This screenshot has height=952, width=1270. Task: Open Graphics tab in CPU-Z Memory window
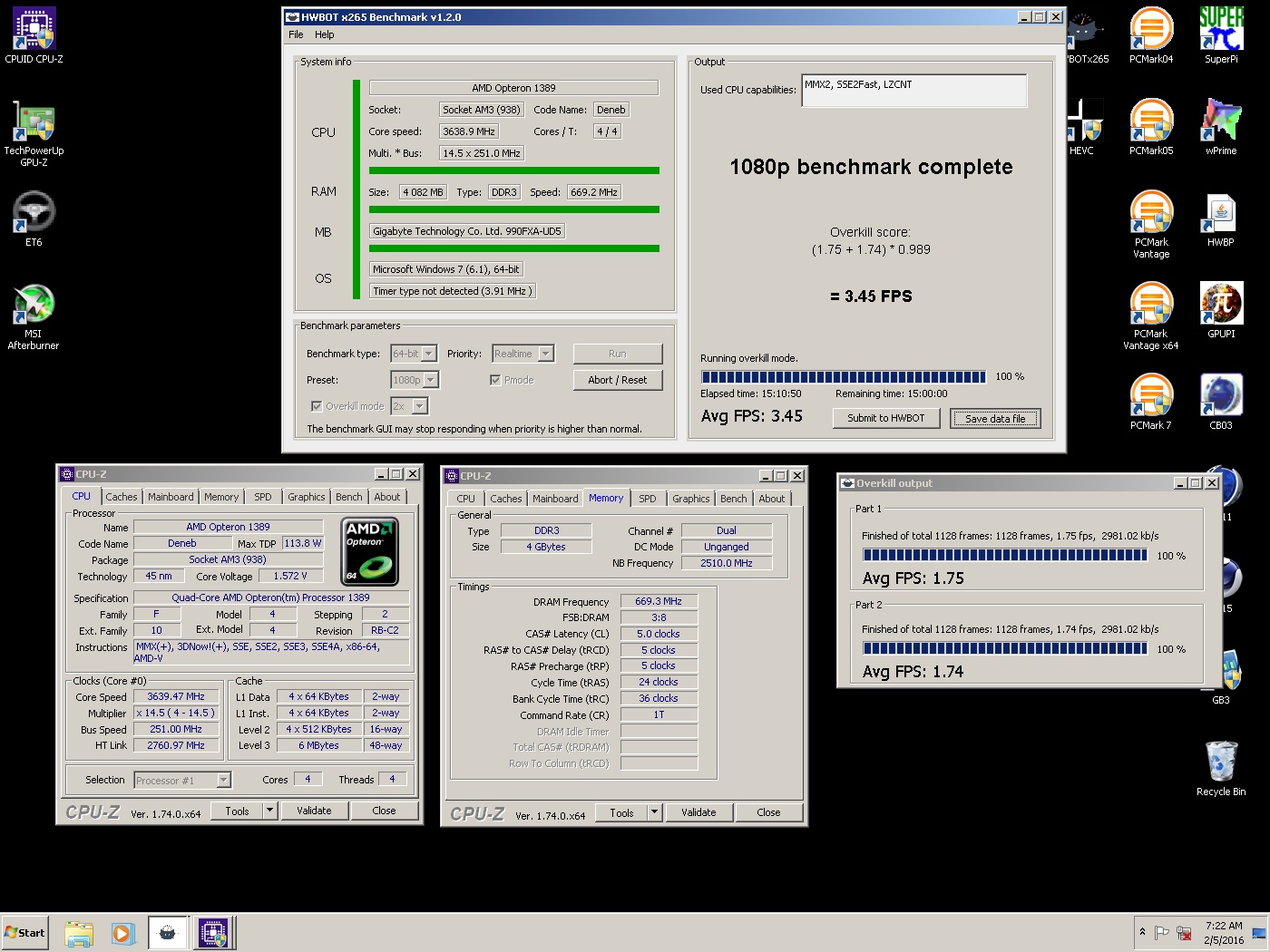[x=691, y=499]
